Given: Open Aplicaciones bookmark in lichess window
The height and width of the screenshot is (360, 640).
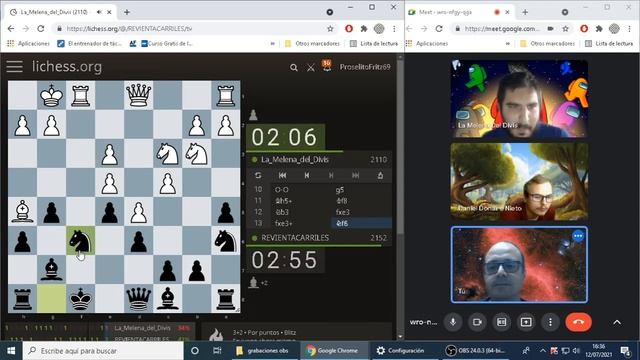Looking at the screenshot, I should point(28,43).
